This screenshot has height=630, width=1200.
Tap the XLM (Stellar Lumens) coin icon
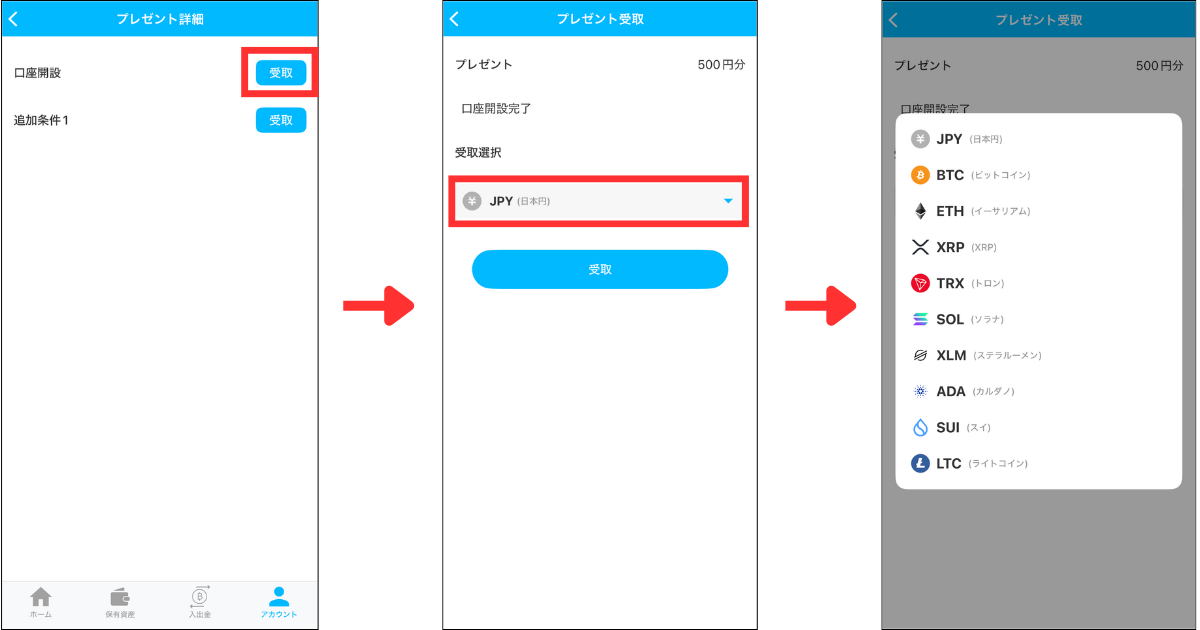(918, 355)
